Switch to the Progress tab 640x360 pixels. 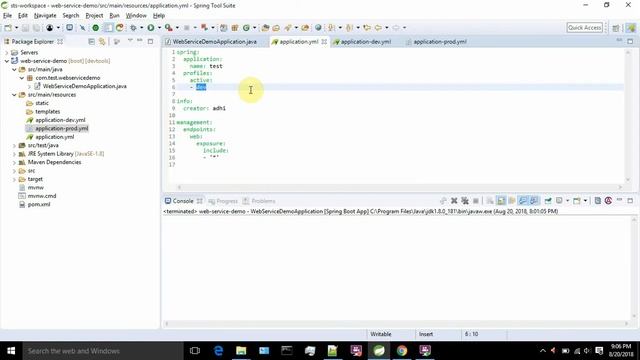(223, 201)
